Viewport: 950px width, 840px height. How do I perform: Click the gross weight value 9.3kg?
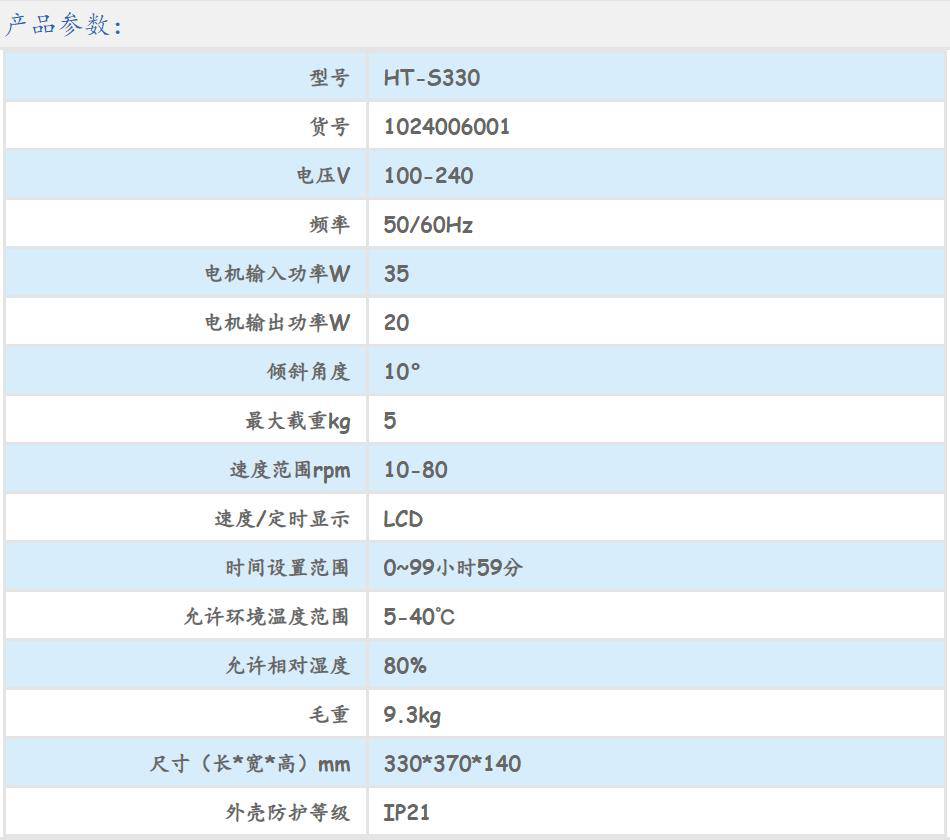[412, 715]
